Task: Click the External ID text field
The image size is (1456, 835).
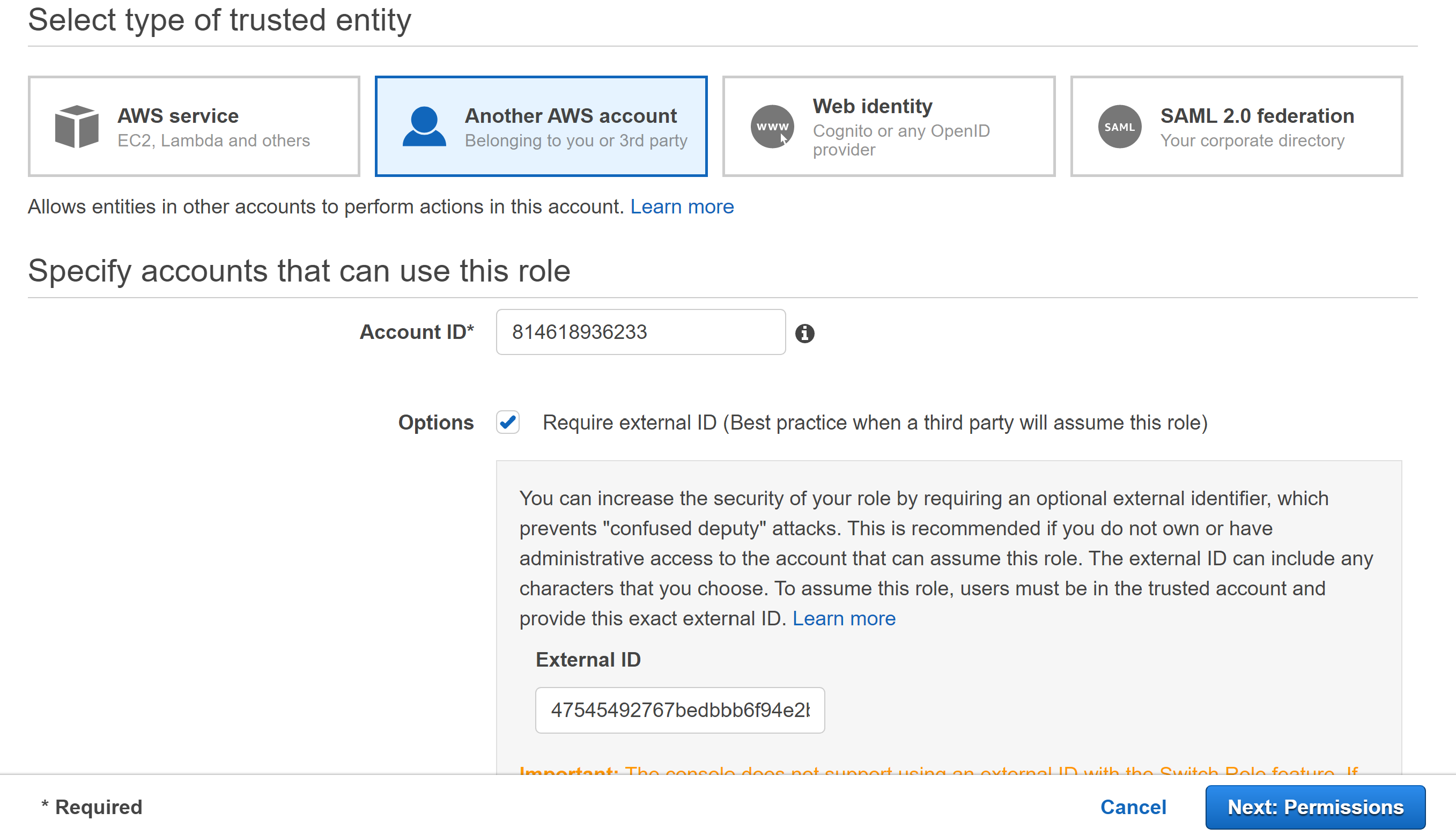Action: [x=679, y=710]
